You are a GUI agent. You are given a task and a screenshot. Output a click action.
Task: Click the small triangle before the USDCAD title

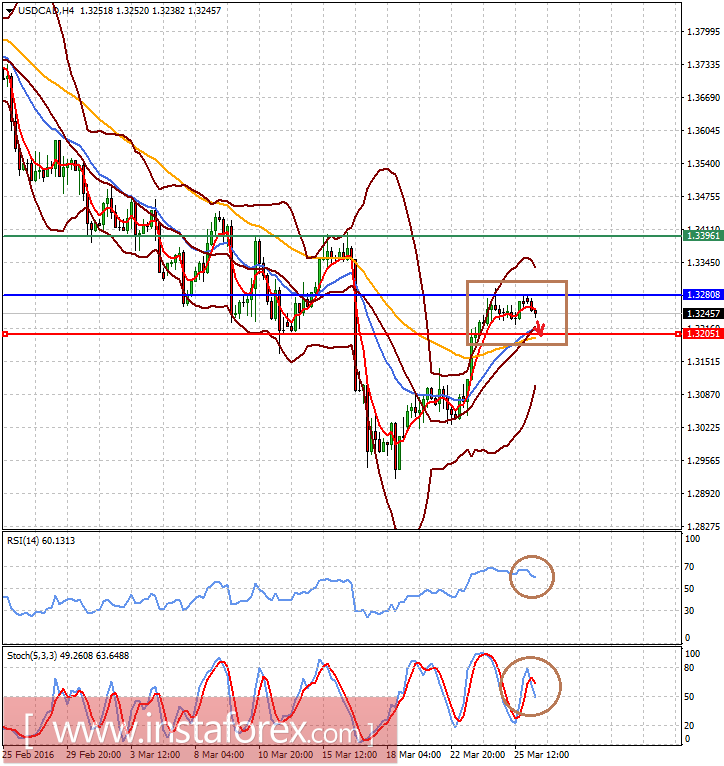7,10
